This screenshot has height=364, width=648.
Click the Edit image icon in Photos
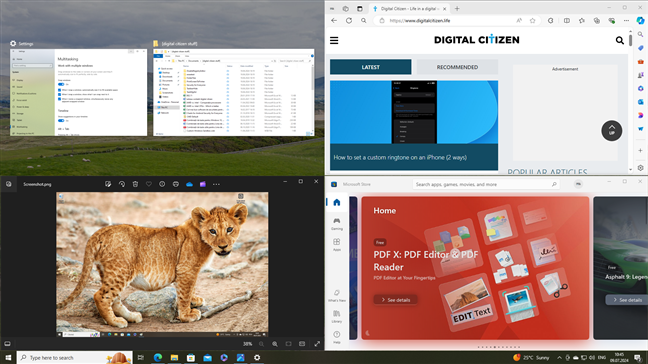pyautogui.click(x=108, y=184)
